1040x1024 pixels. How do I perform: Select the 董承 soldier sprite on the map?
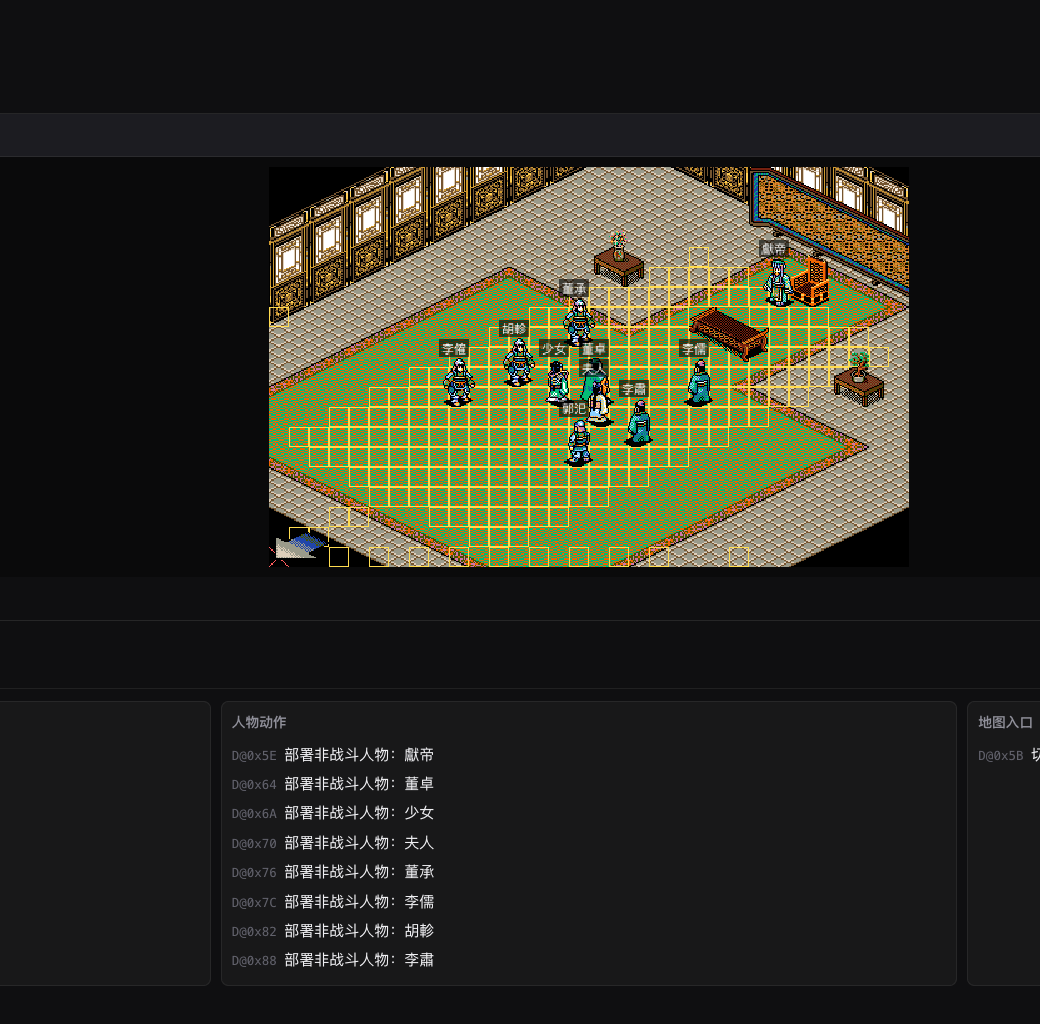(578, 322)
